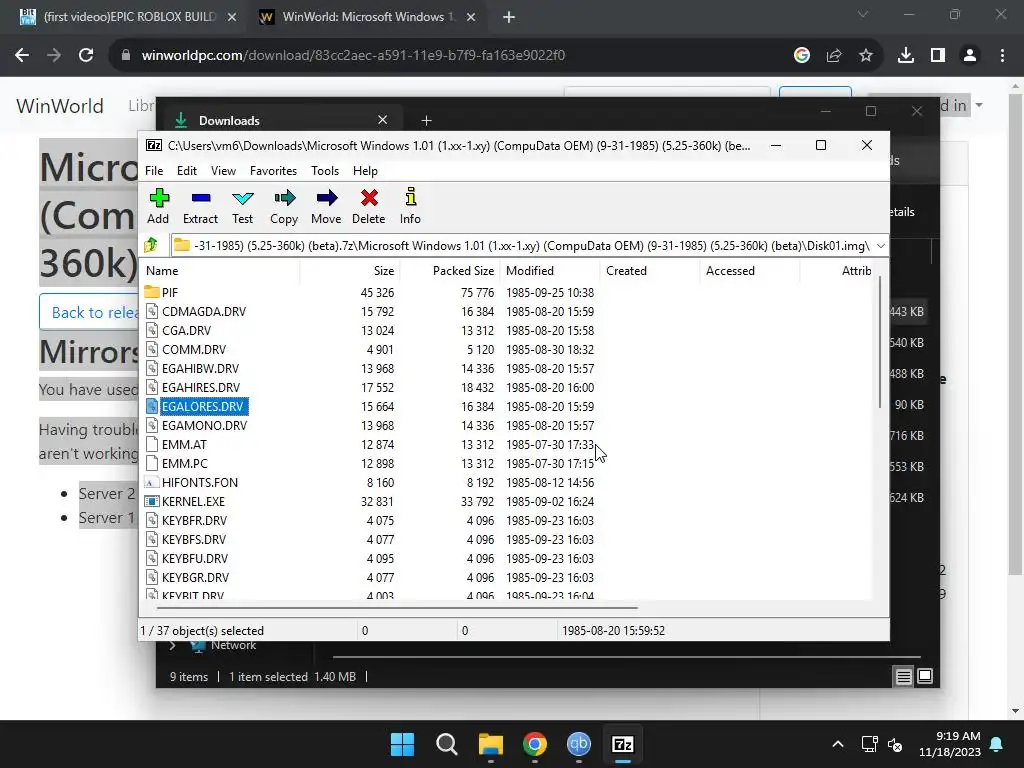The width and height of the screenshot is (1024, 768).
Task: Go up one folder level in 7-Zip
Action: point(151,246)
